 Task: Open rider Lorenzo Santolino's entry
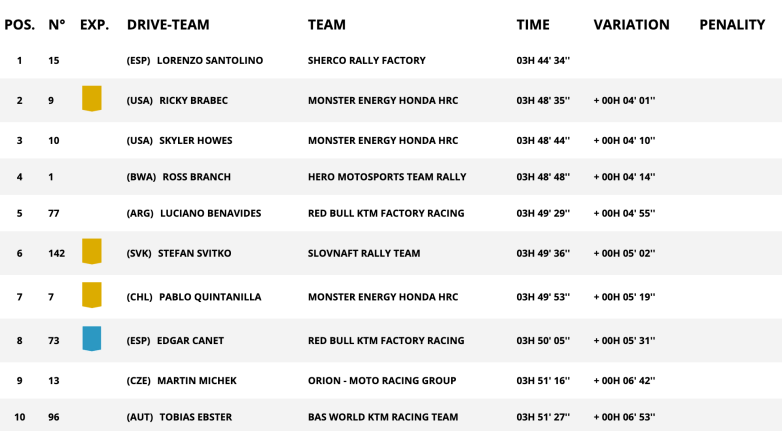(210, 61)
